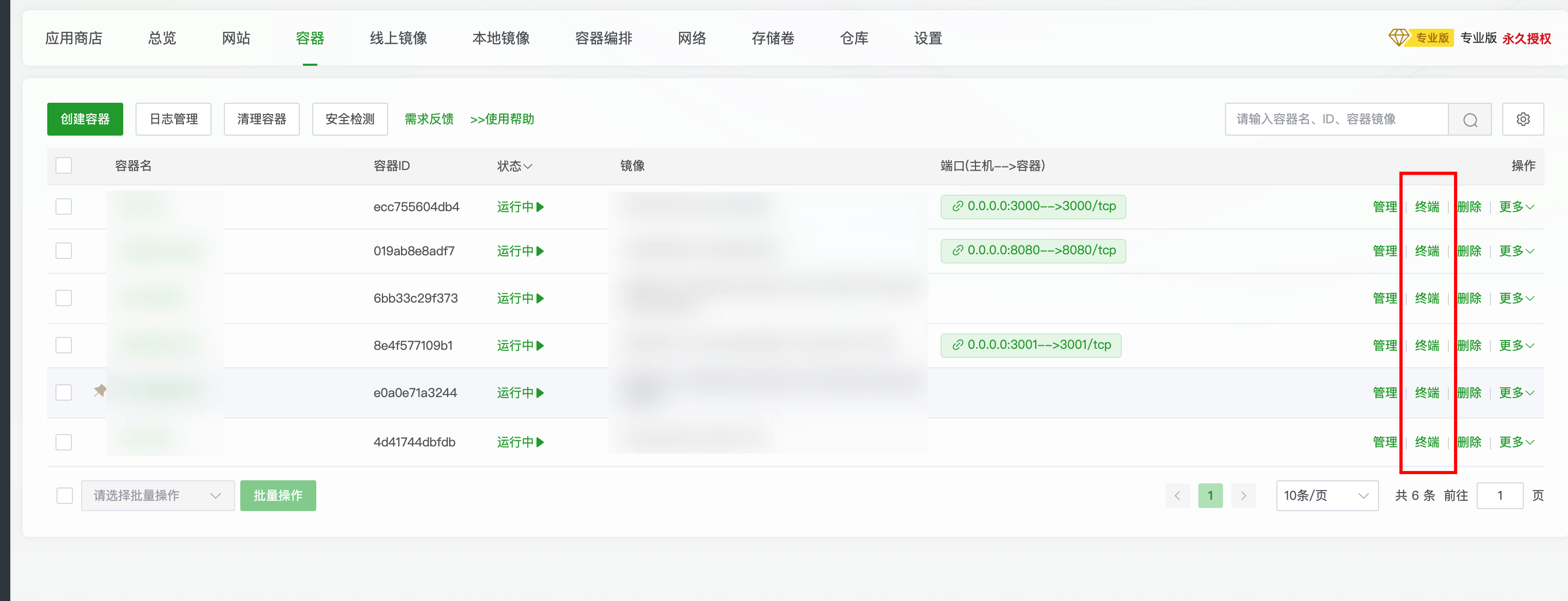Click the 批量操作 button
1568x601 pixels.
278,496
